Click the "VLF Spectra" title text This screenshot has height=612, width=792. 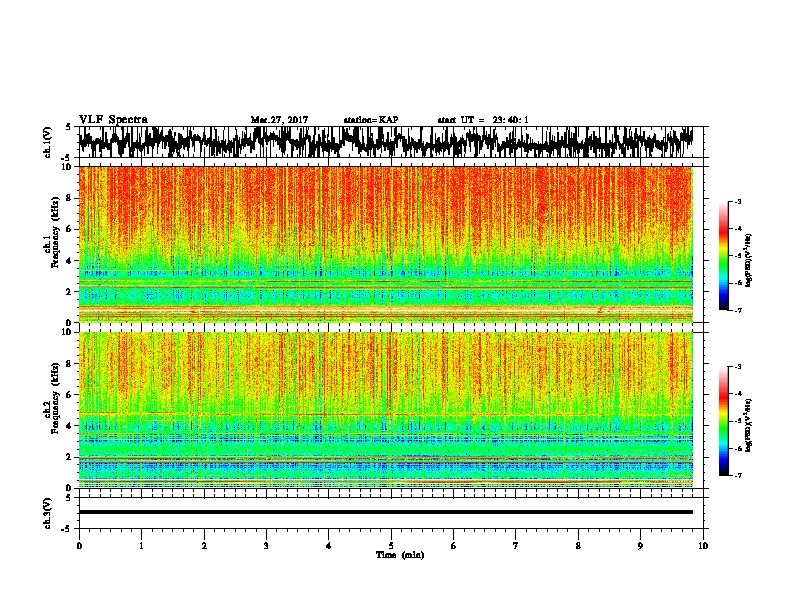tap(113, 120)
